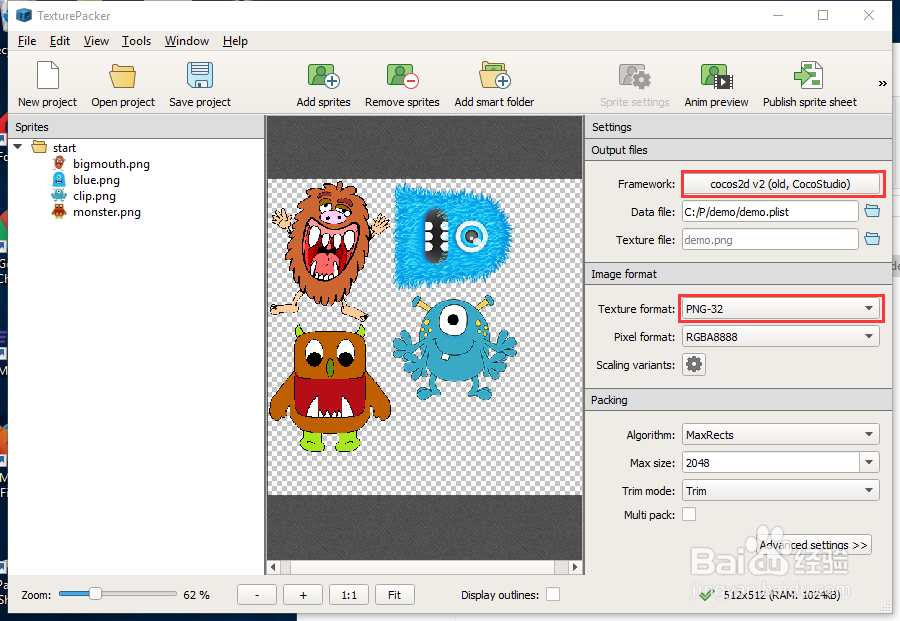Open the Trim mode dropdown

[x=781, y=491]
